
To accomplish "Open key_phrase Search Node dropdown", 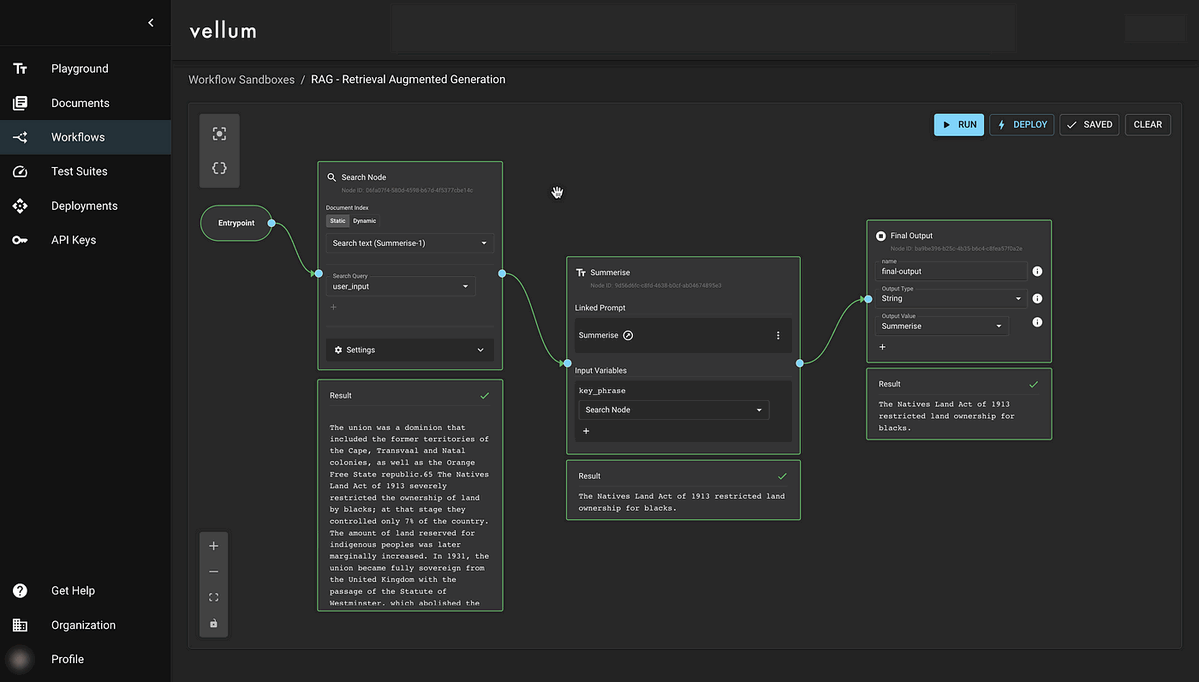I will [674, 410].
